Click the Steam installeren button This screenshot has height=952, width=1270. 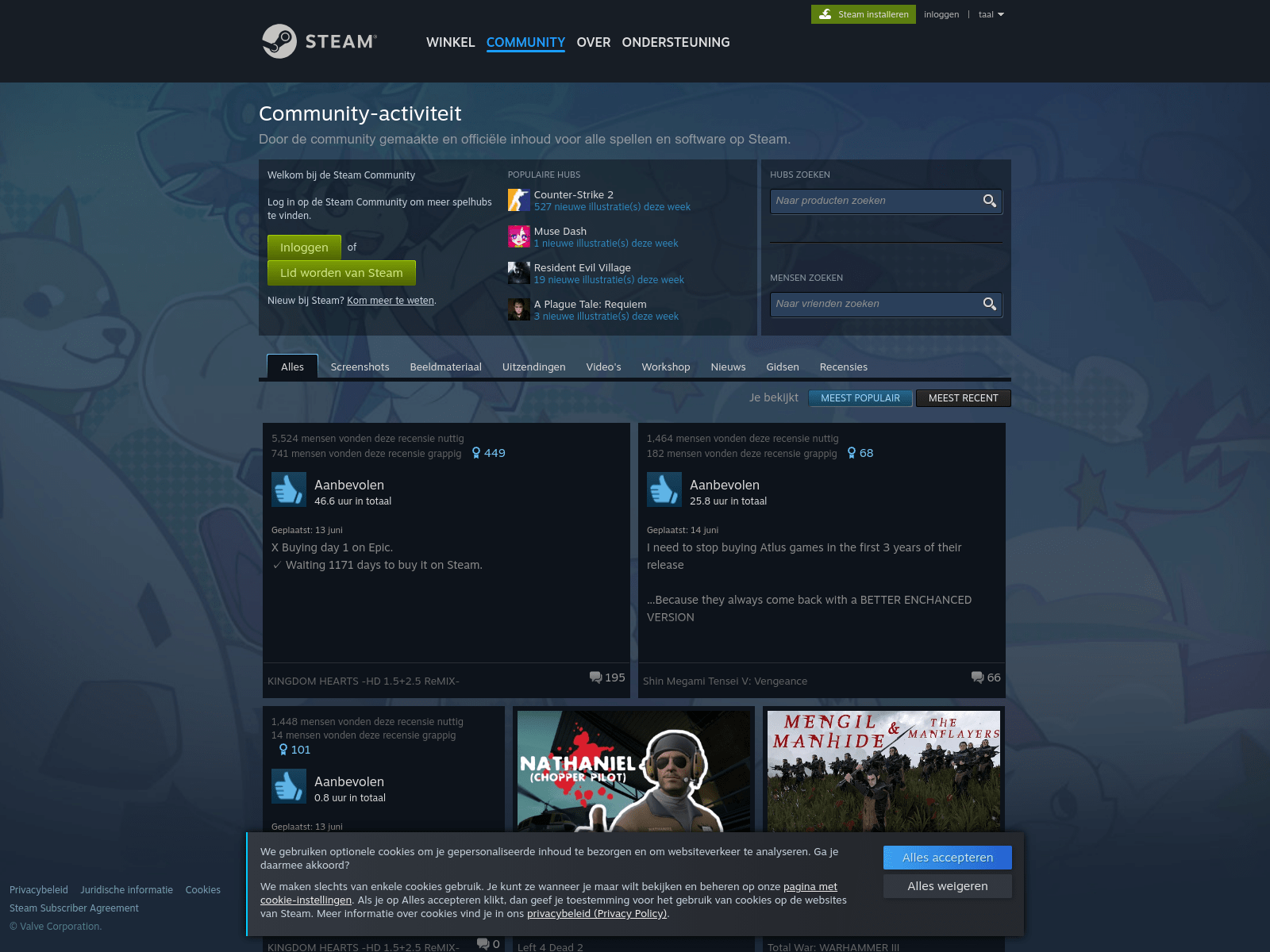(x=864, y=14)
